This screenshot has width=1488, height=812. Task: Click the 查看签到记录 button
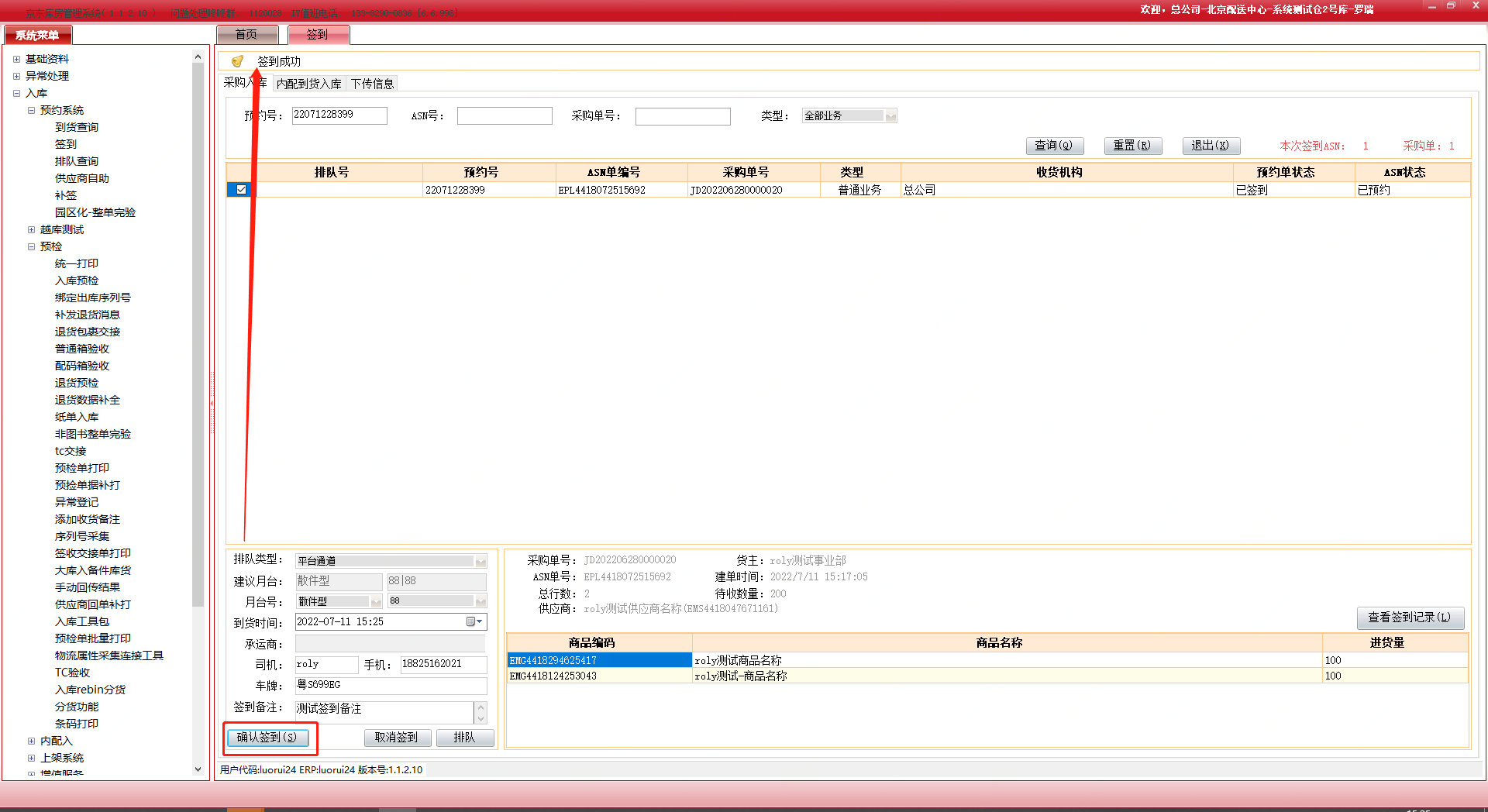[1409, 617]
